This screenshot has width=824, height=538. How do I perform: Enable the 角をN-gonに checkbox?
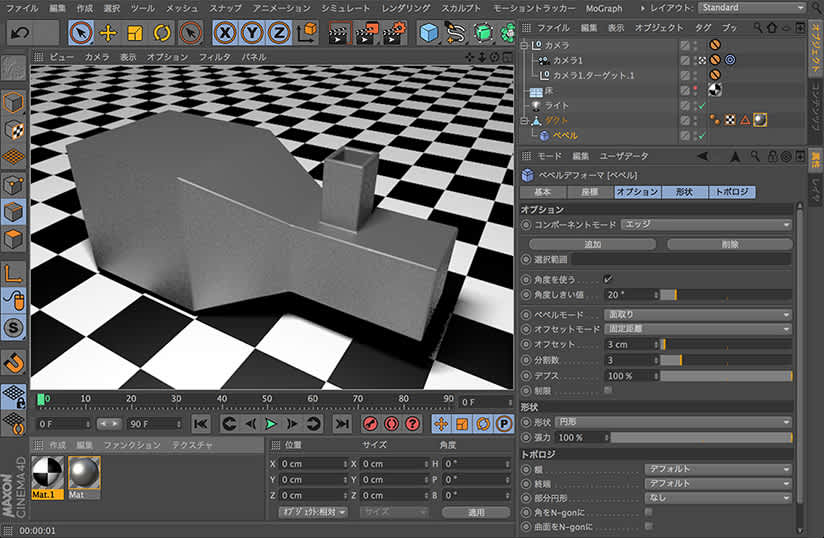[649, 511]
